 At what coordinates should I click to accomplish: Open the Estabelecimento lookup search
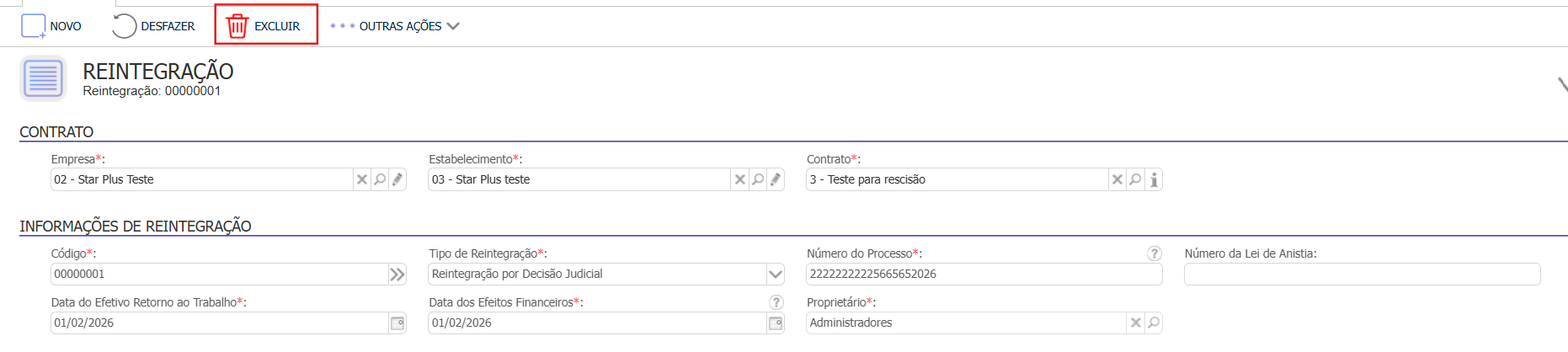[758, 179]
